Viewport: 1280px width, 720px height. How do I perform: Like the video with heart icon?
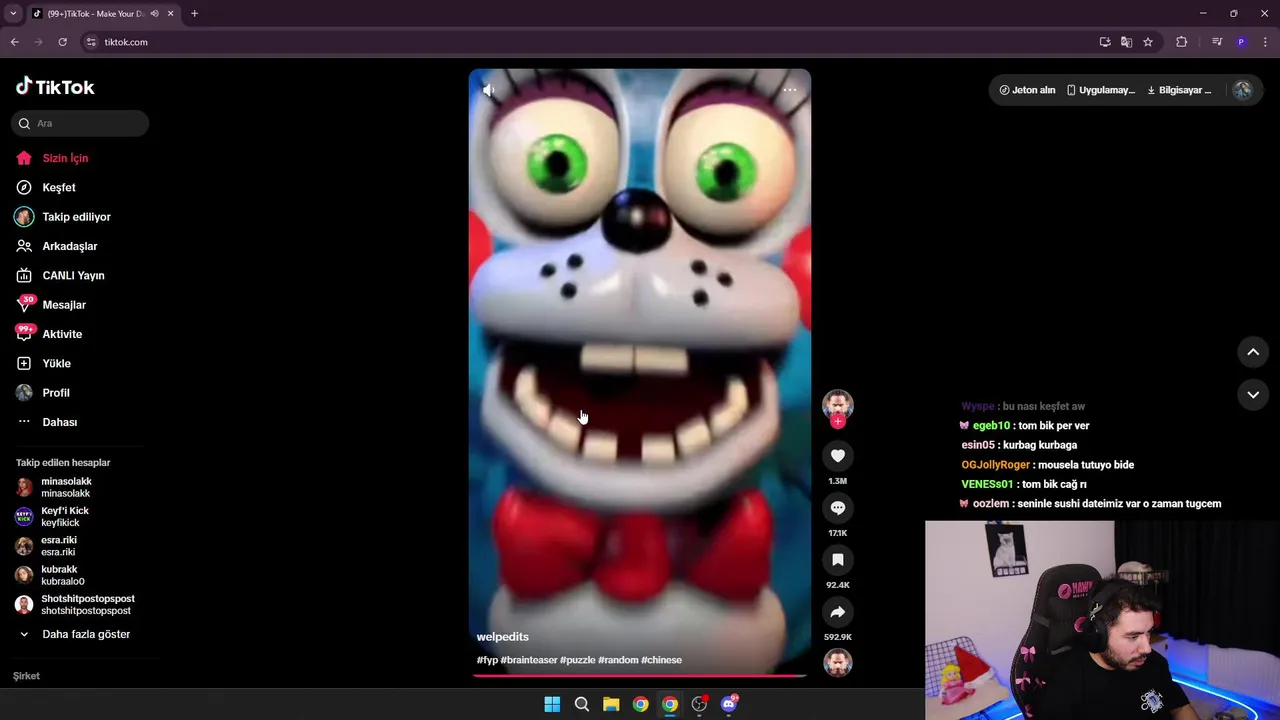[838, 456]
